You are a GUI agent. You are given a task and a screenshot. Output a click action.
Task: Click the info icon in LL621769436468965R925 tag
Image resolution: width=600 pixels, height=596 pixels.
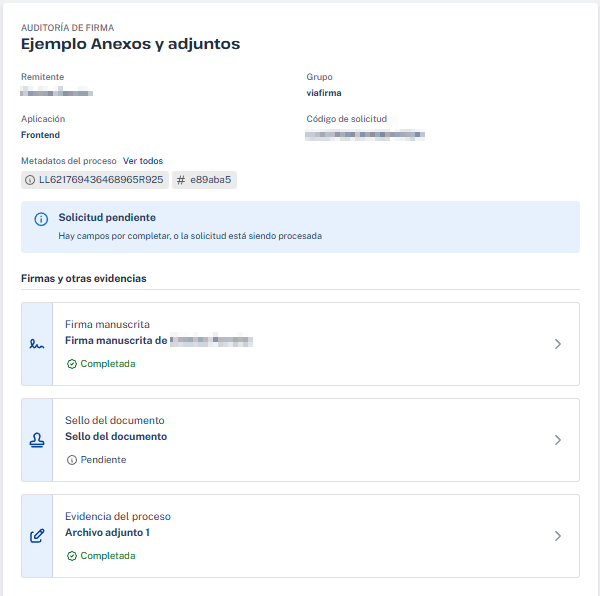click(x=30, y=180)
